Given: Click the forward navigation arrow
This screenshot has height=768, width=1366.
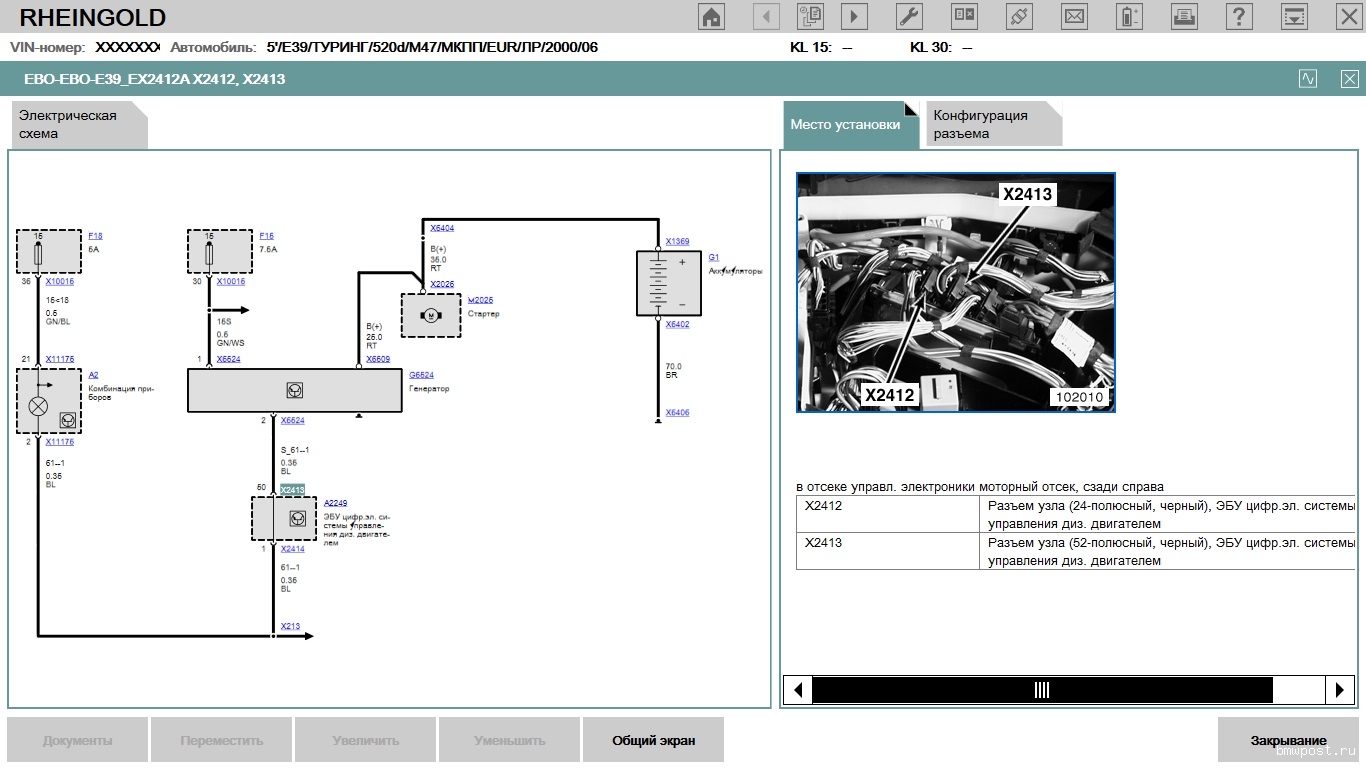Looking at the screenshot, I should tap(854, 16).
